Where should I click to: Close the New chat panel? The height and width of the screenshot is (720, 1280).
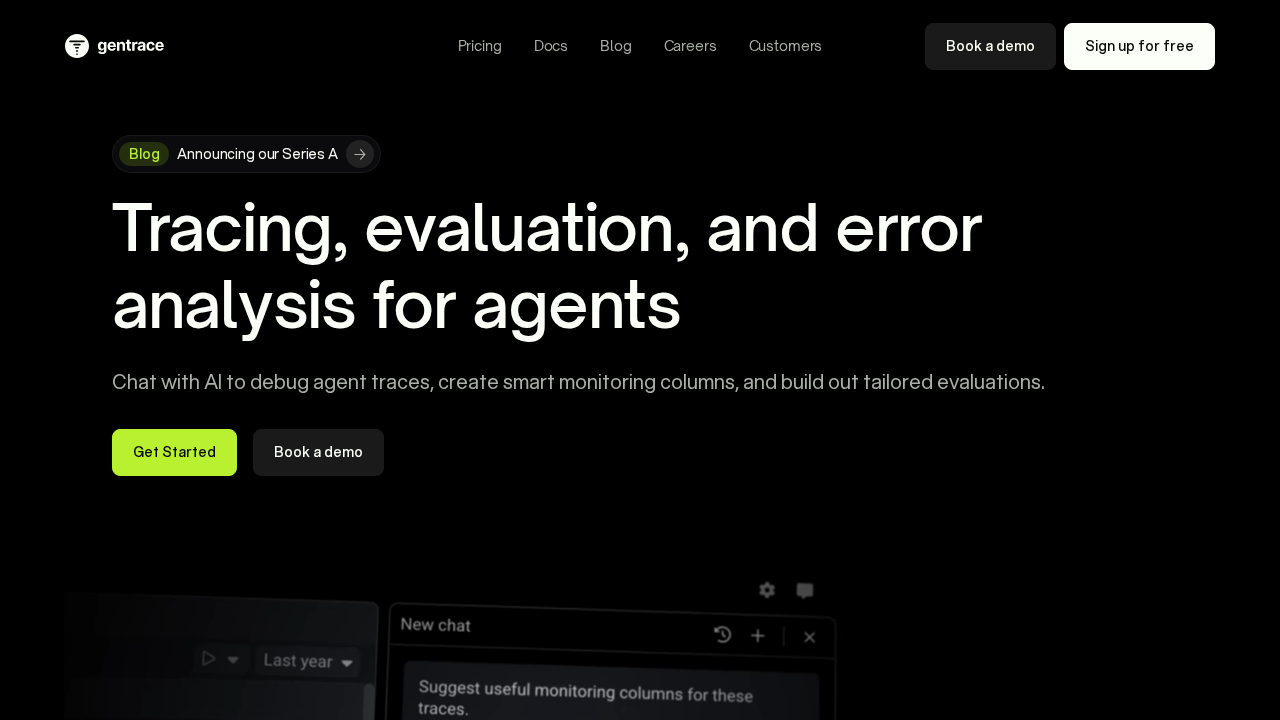[809, 637]
